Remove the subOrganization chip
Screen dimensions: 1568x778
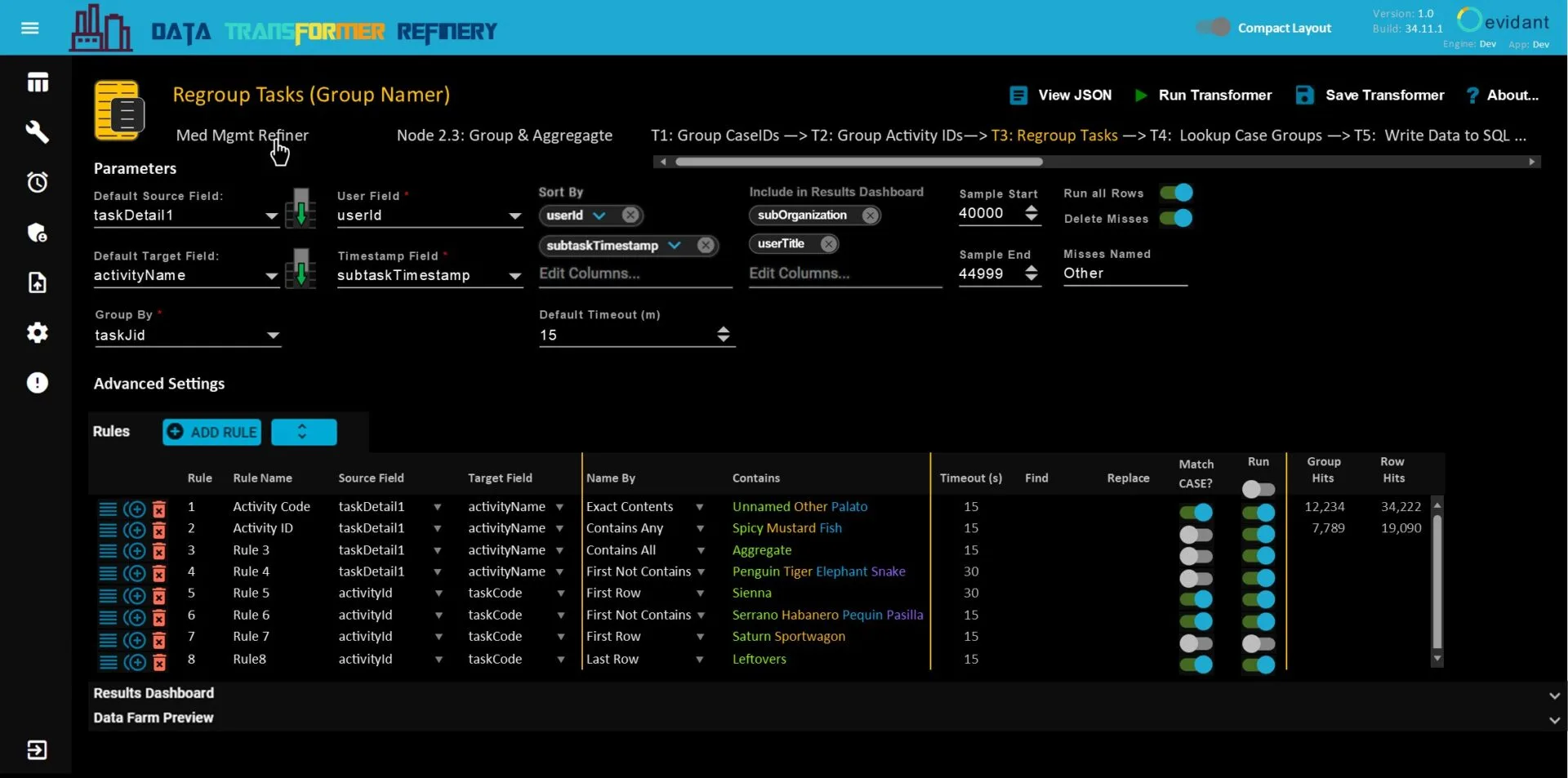pos(871,216)
